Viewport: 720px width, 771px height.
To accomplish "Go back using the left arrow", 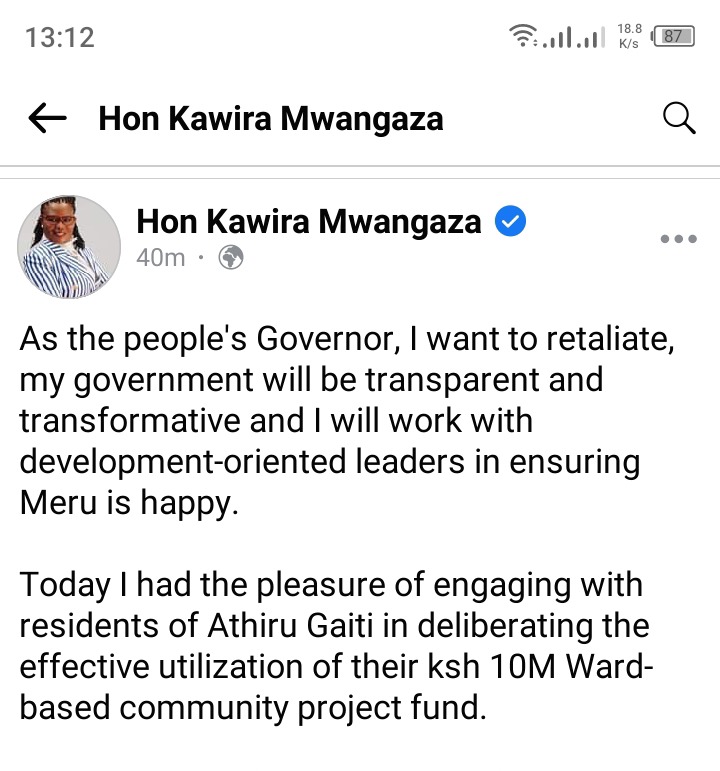I will click(47, 118).
